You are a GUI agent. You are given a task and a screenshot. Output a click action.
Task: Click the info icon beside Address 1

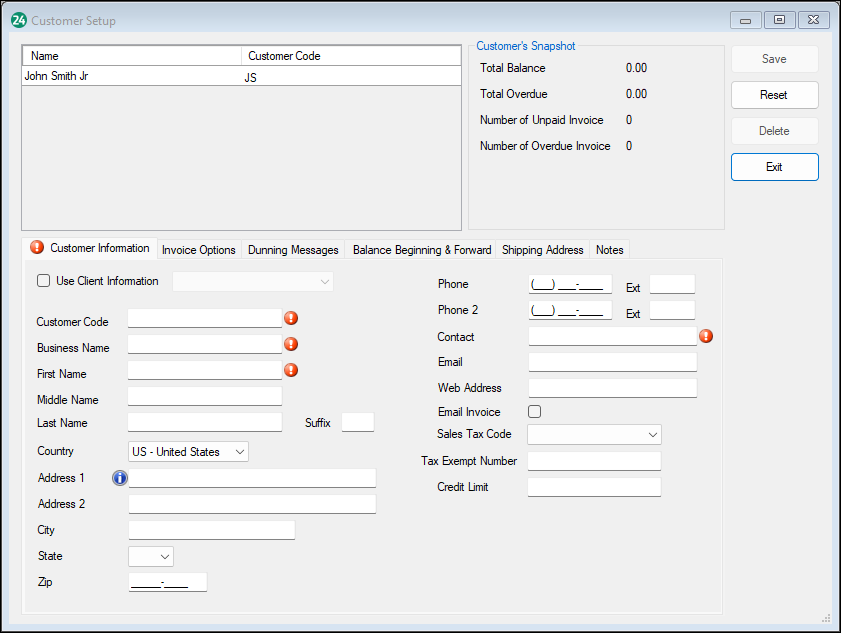coord(119,478)
